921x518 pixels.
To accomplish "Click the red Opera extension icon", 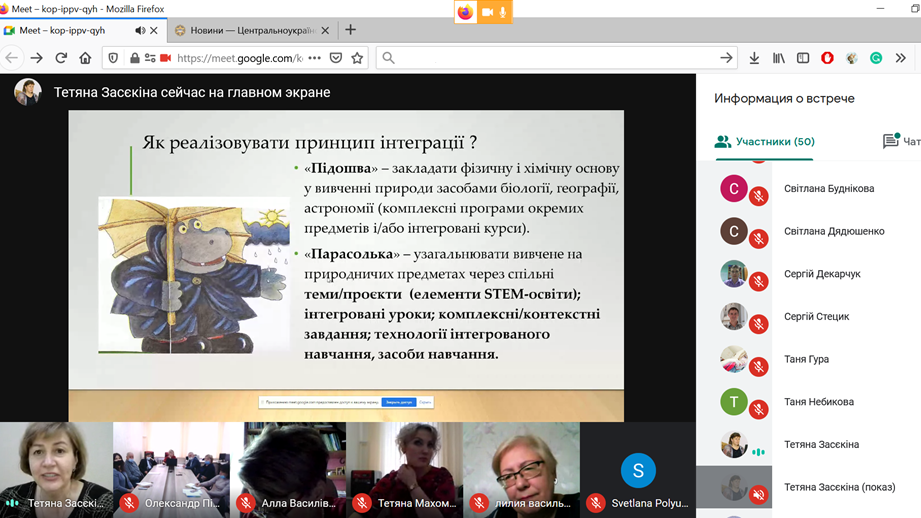I will (827, 58).
